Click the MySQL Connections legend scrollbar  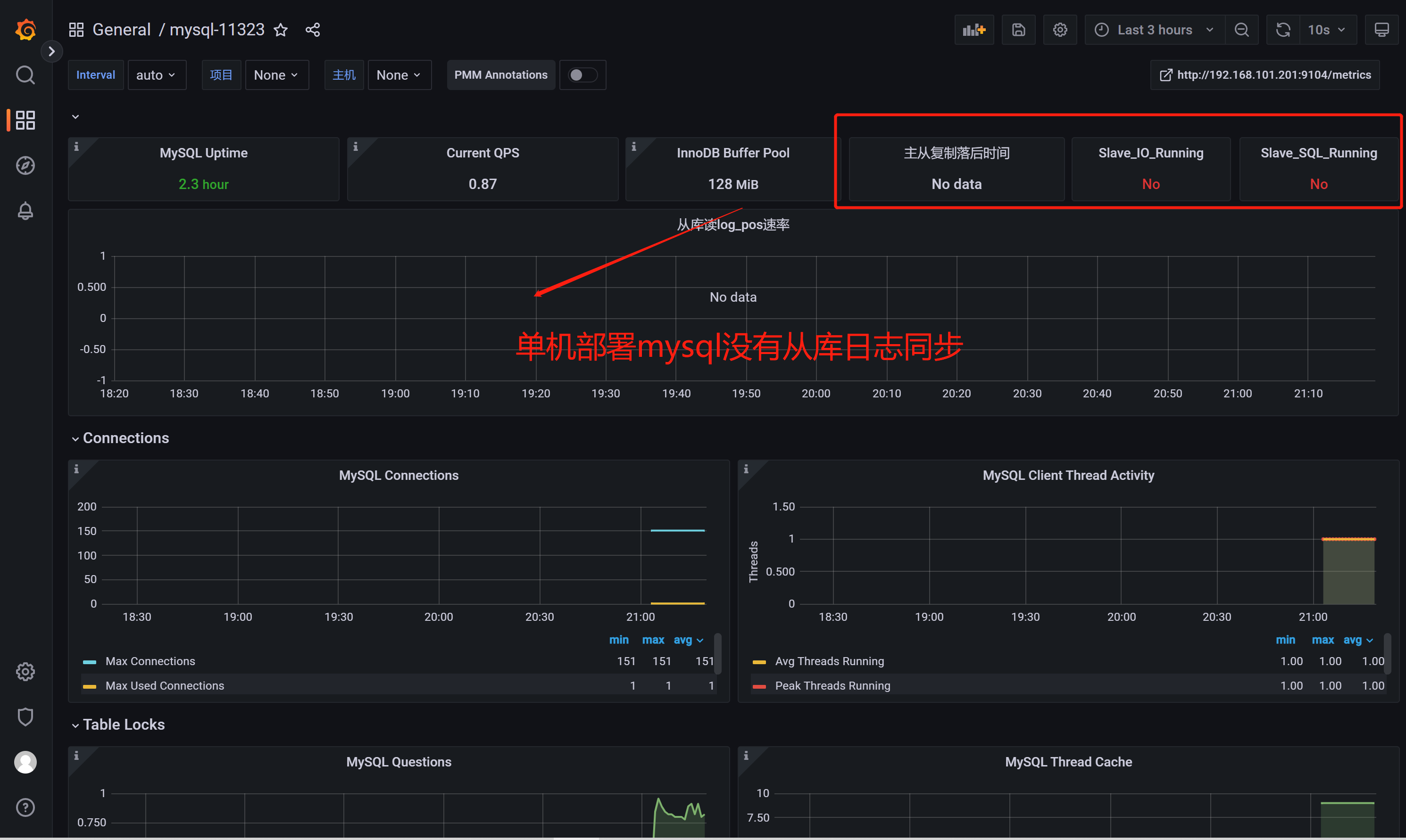[x=717, y=654]
